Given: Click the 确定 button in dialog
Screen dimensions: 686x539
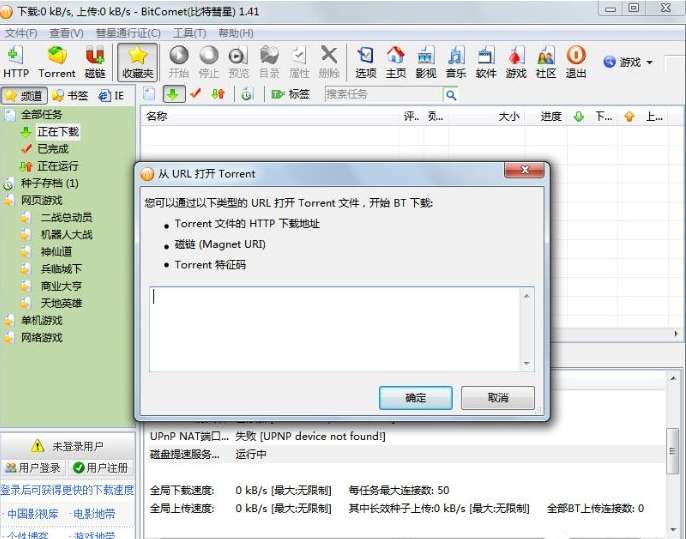Looking at the screenshot, I should (416, 398).
